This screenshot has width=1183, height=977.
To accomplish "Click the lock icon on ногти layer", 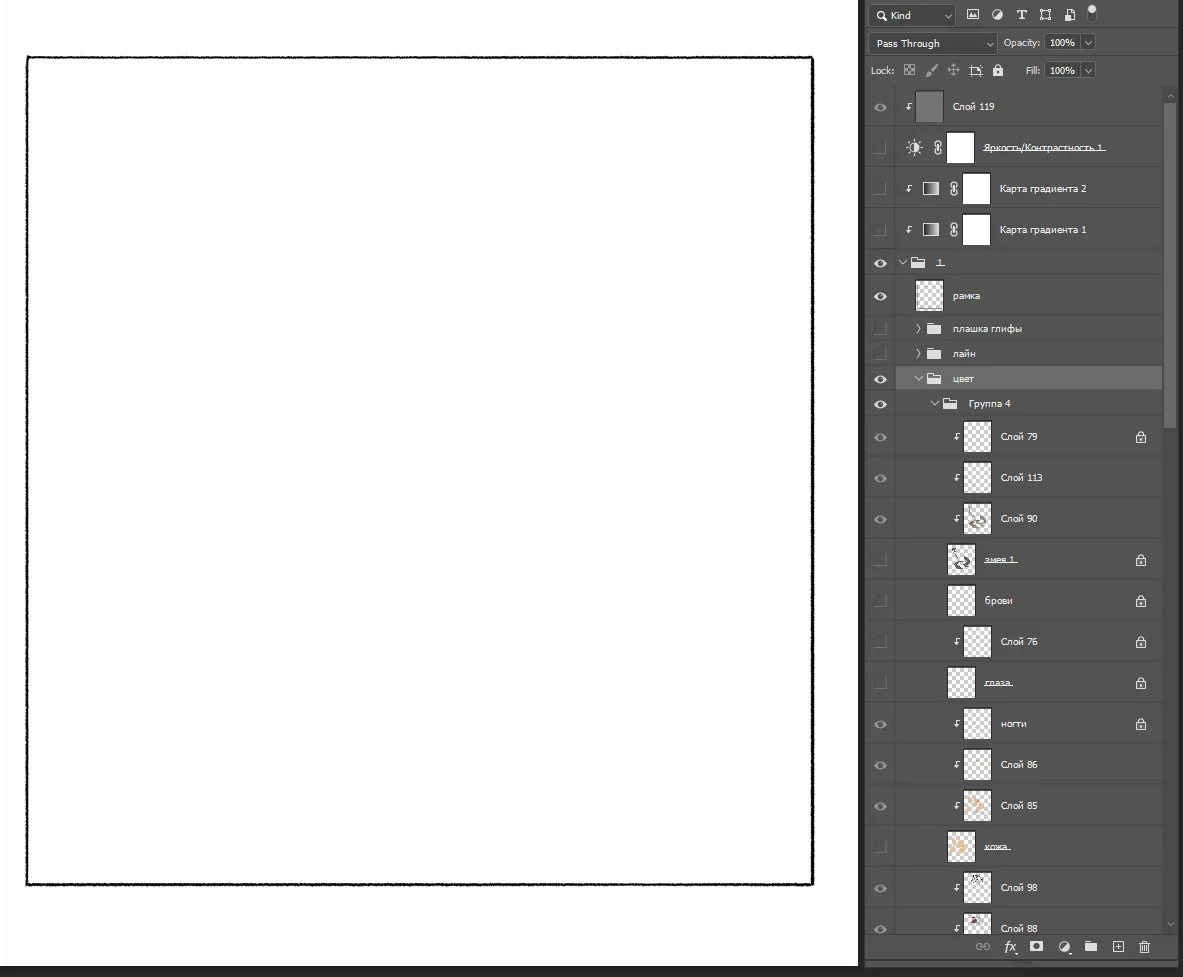I will click(x=1141, y=724).
